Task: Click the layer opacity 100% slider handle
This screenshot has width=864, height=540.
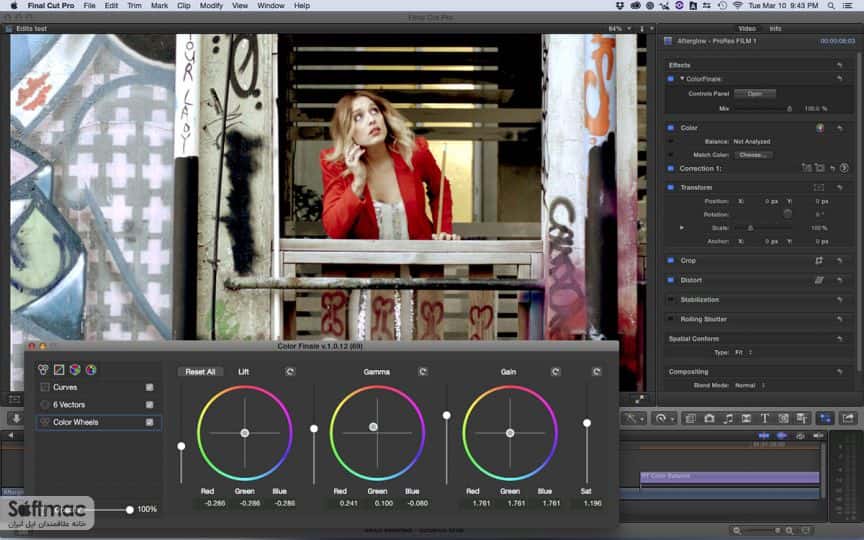Action: click(129, 510)
